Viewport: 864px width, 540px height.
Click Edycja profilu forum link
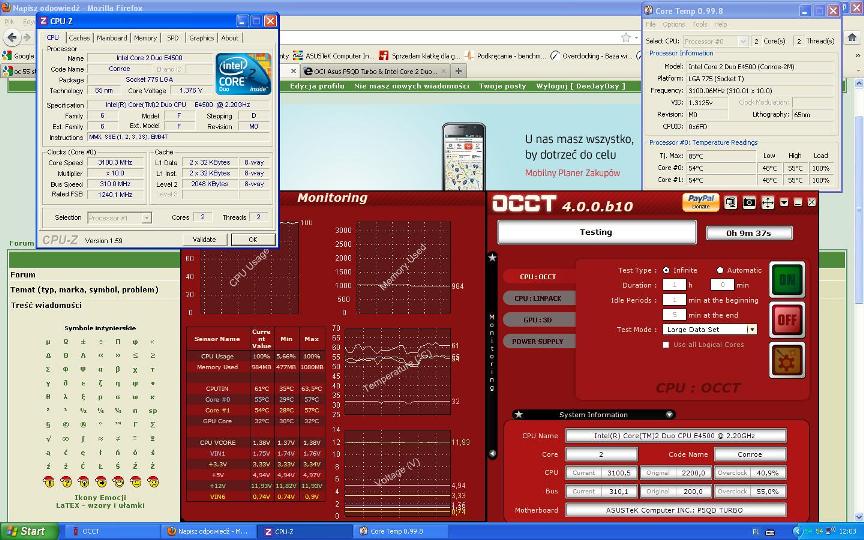[x=317, y=86]
